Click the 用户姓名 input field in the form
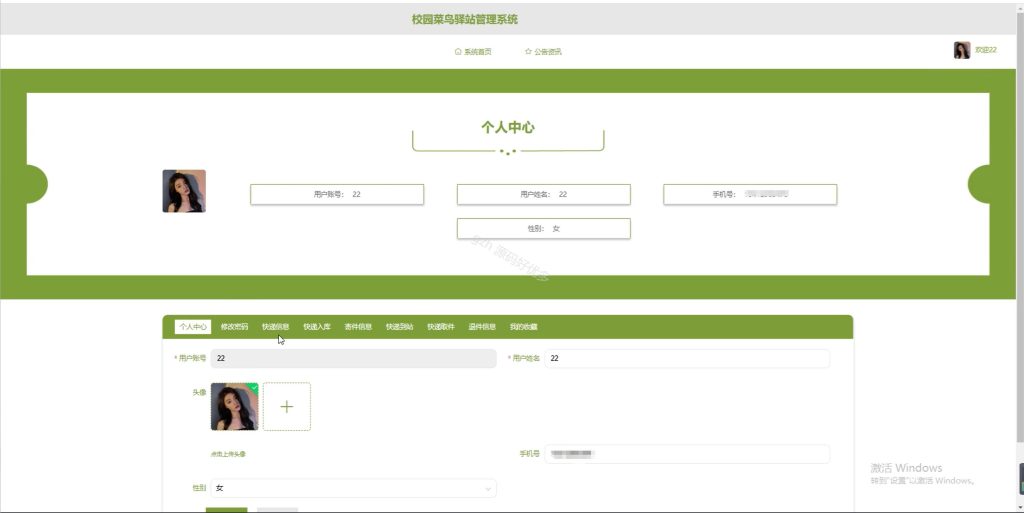Image resolution: width=1024 pixels, height=513 pixels. (687, 358)
